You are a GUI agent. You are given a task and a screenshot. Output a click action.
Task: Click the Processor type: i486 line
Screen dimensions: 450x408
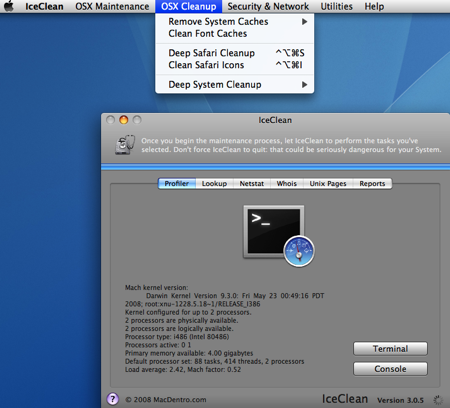(177, 337)
